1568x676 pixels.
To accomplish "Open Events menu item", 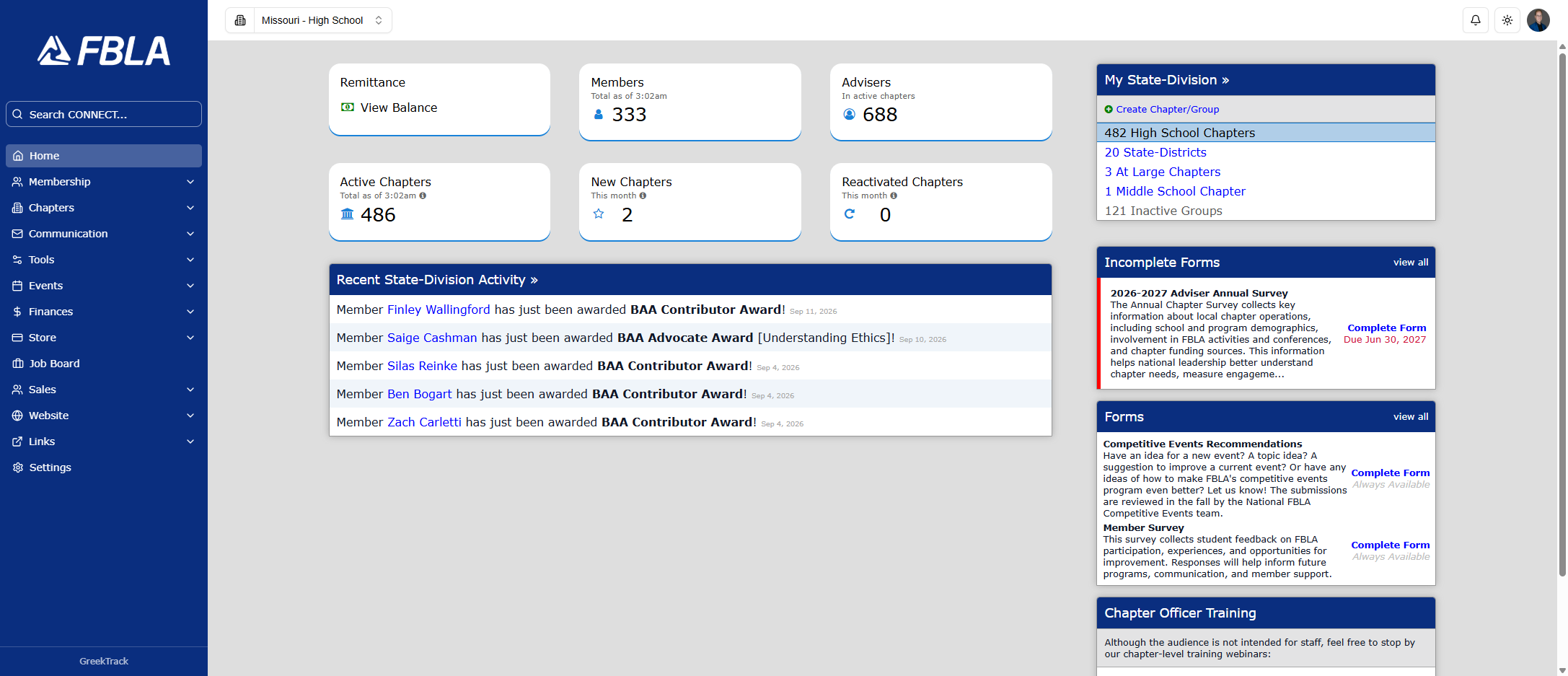I will (x=104, y=286).
